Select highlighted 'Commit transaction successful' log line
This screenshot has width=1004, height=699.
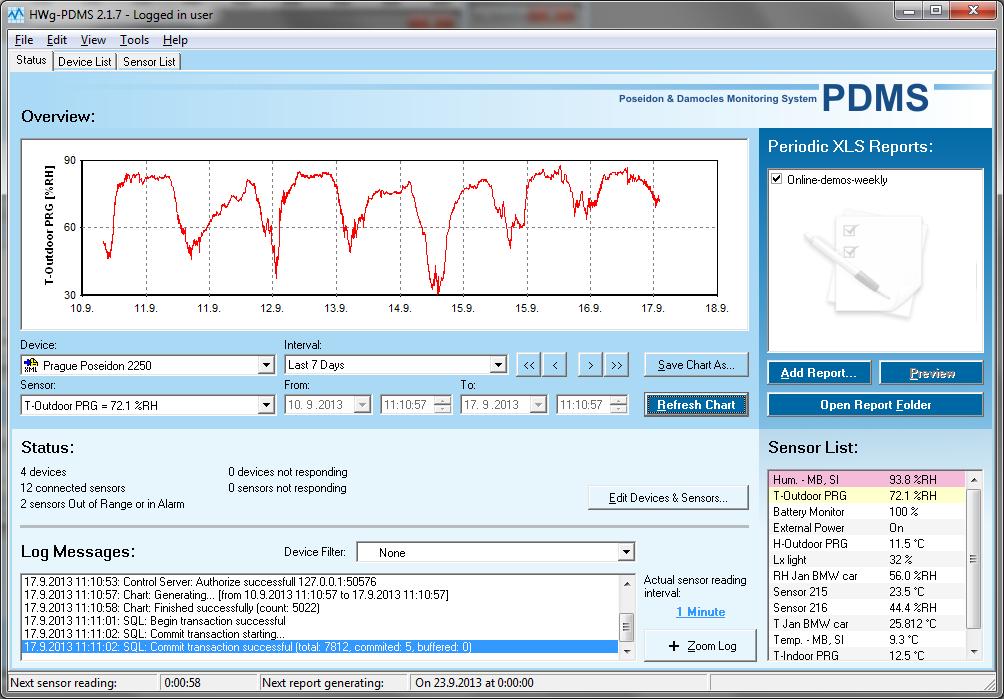coord(320,647)
